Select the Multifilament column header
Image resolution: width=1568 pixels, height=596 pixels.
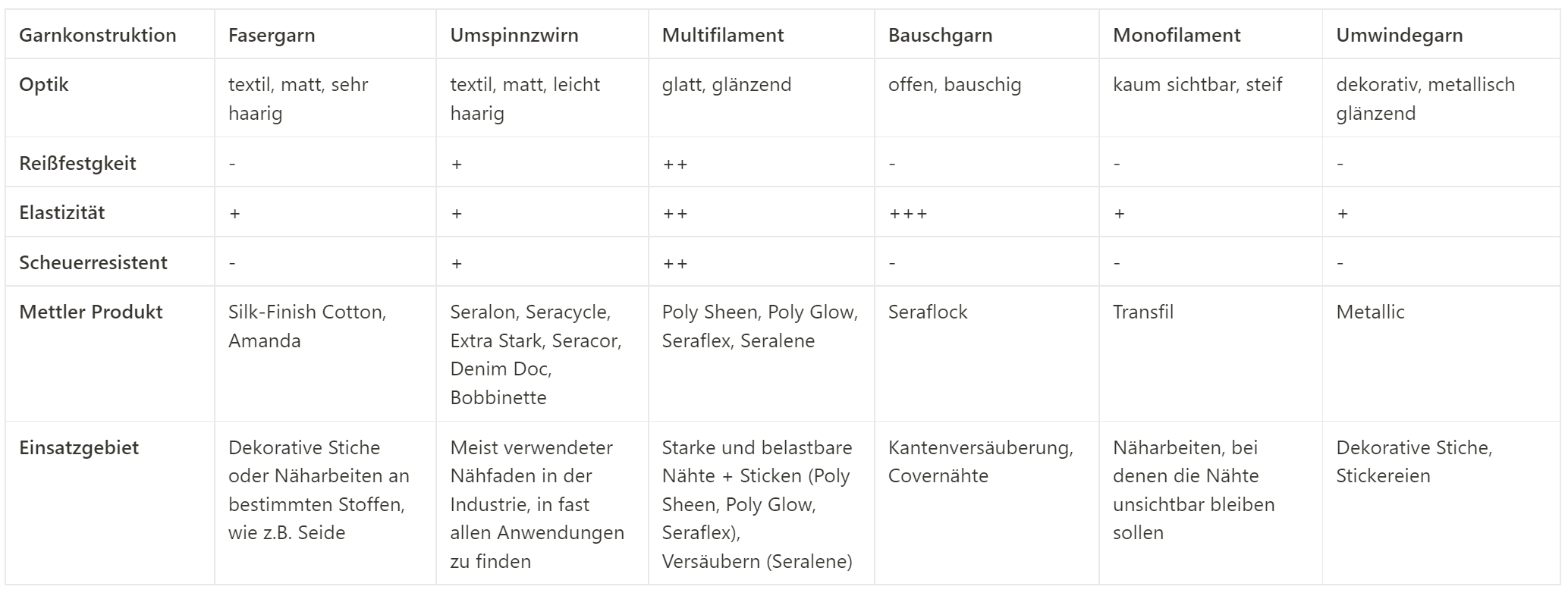[723, 35]
